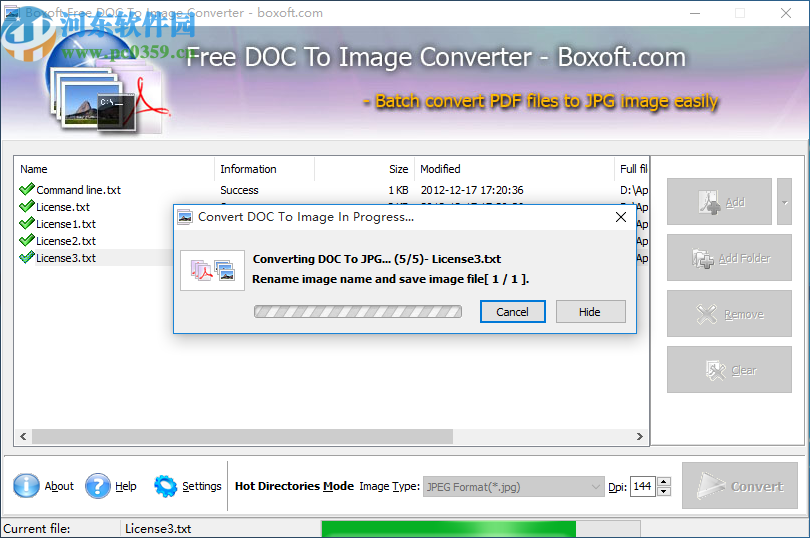
Task: Increase Dpi with the up arrow
Action: (x=664, y=482)
